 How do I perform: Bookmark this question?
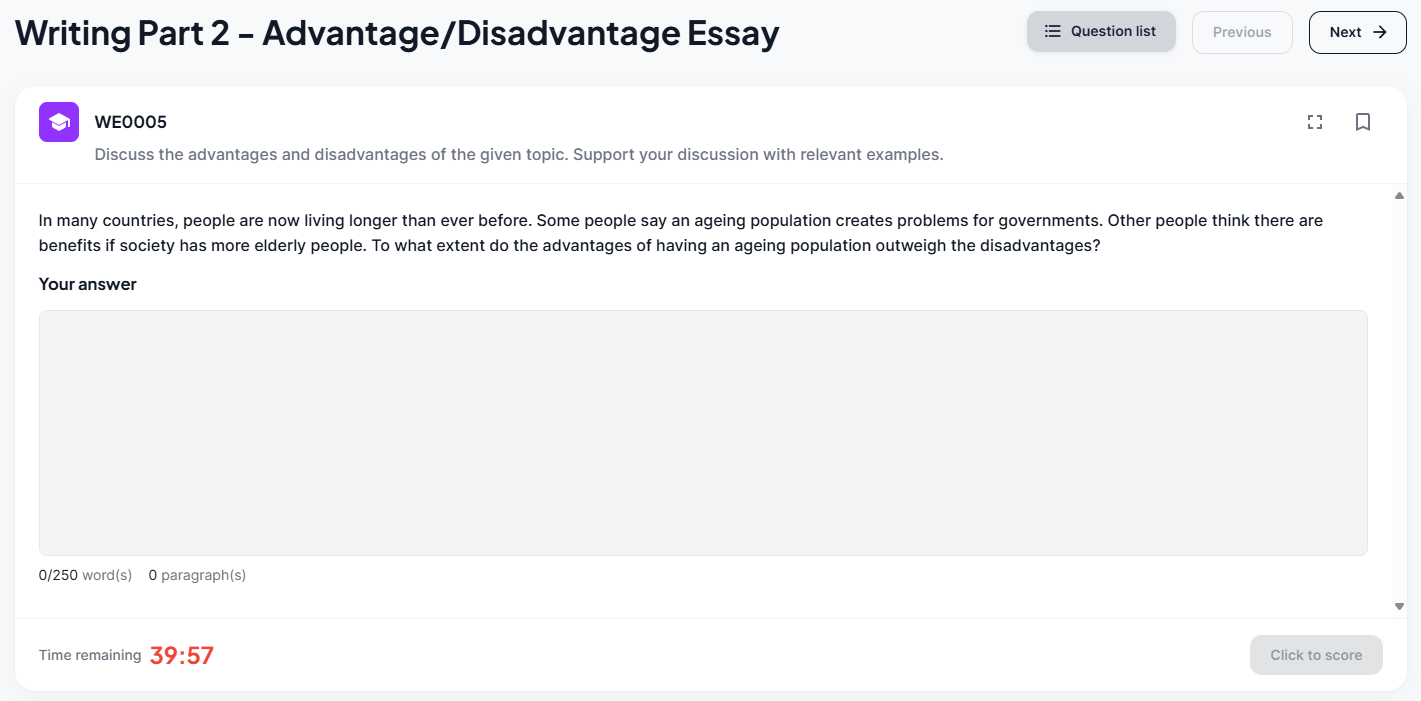(1362, 122)
